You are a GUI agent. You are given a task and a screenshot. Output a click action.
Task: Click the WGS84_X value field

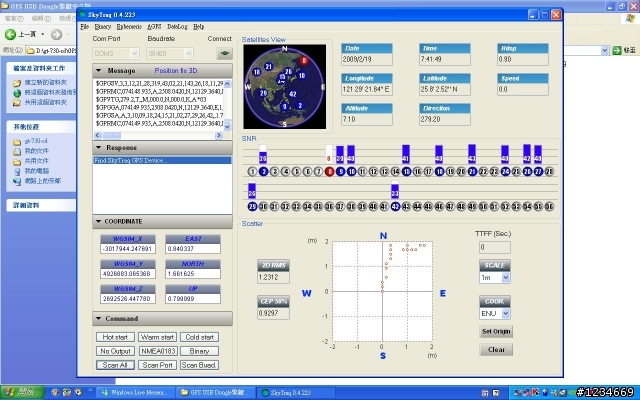pyautogui.click(x=128, y=249)
